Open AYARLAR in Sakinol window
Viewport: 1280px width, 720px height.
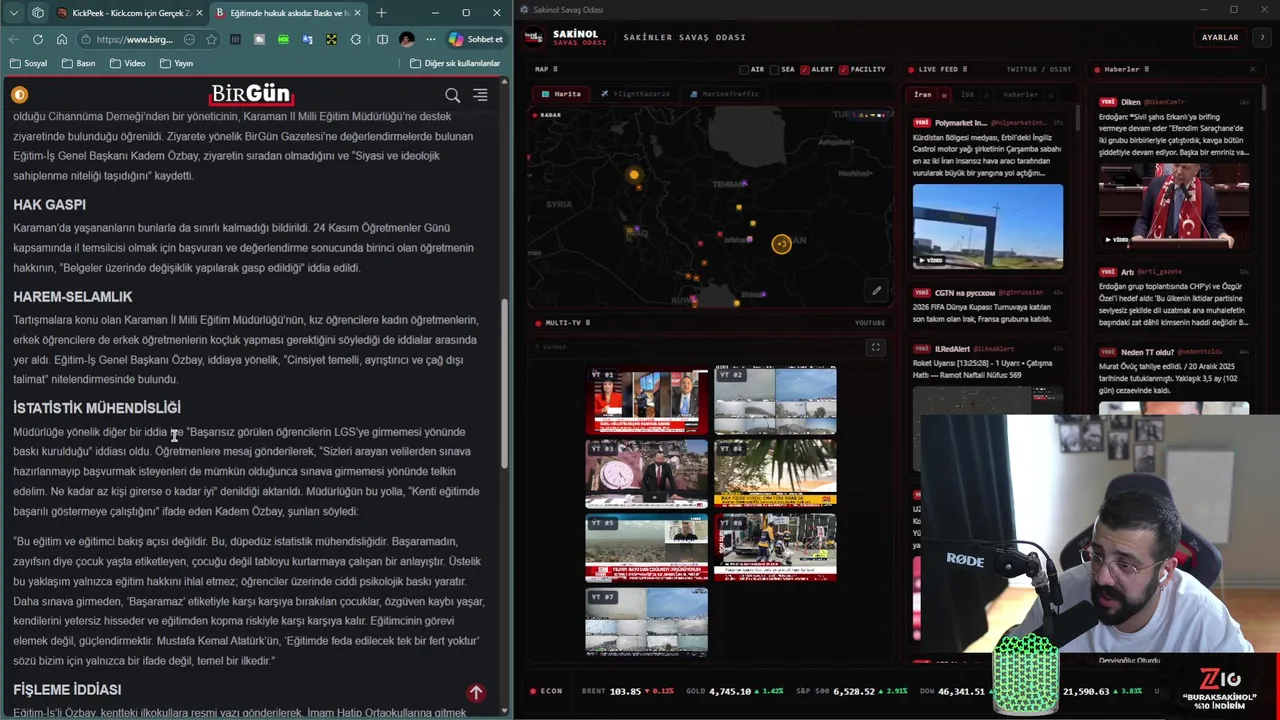[x=1220, y=37]
